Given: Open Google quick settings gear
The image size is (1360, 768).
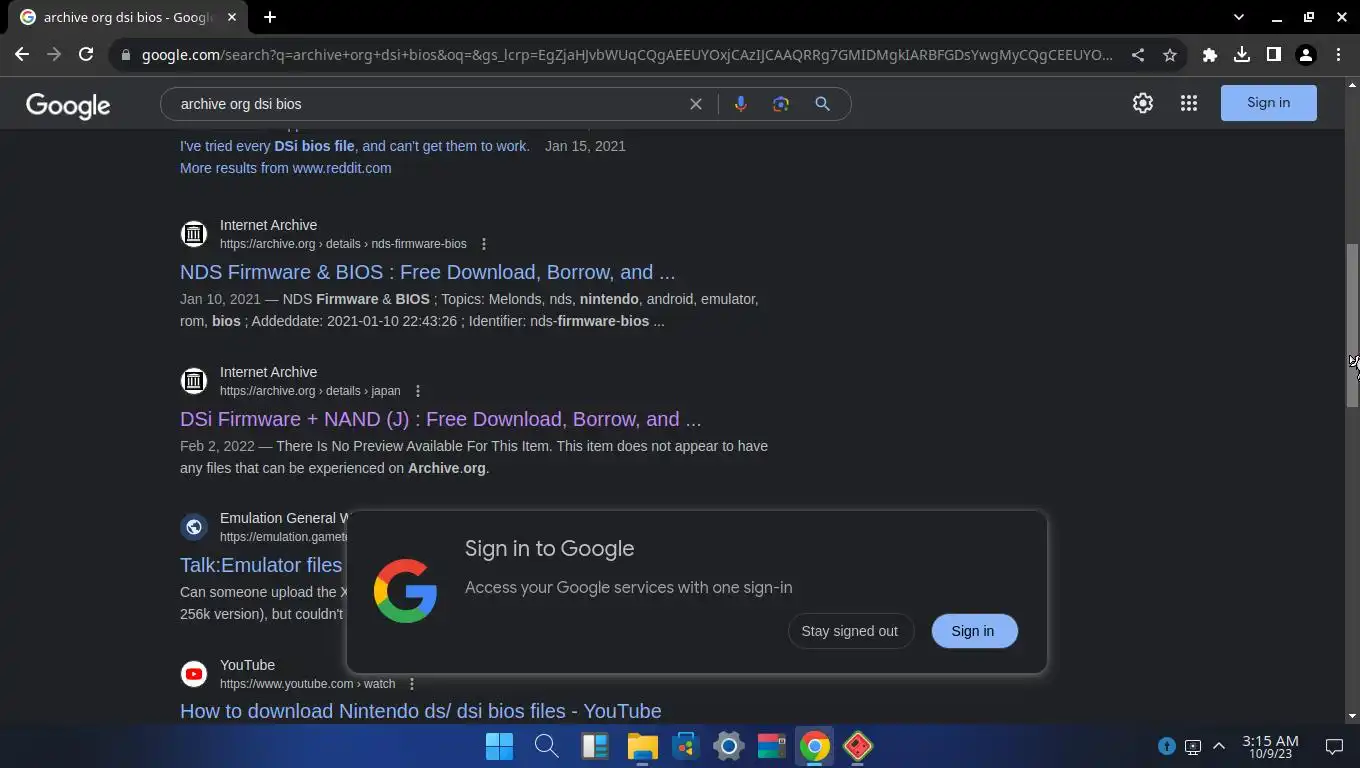Looking at the screenshot, I should click(1143, 103).
